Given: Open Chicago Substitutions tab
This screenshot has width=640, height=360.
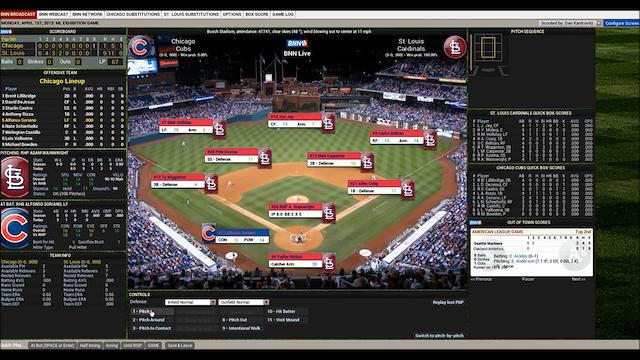Looking at the screenshot, I should (x=133, y=14).
